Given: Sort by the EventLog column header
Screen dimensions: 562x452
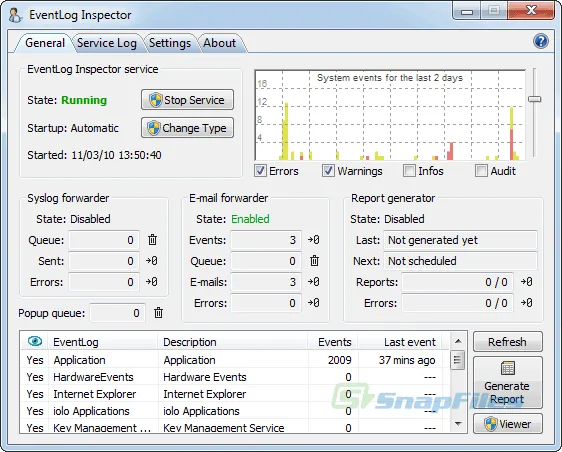Looking at the screenshot, I should [x=103, y=342].
